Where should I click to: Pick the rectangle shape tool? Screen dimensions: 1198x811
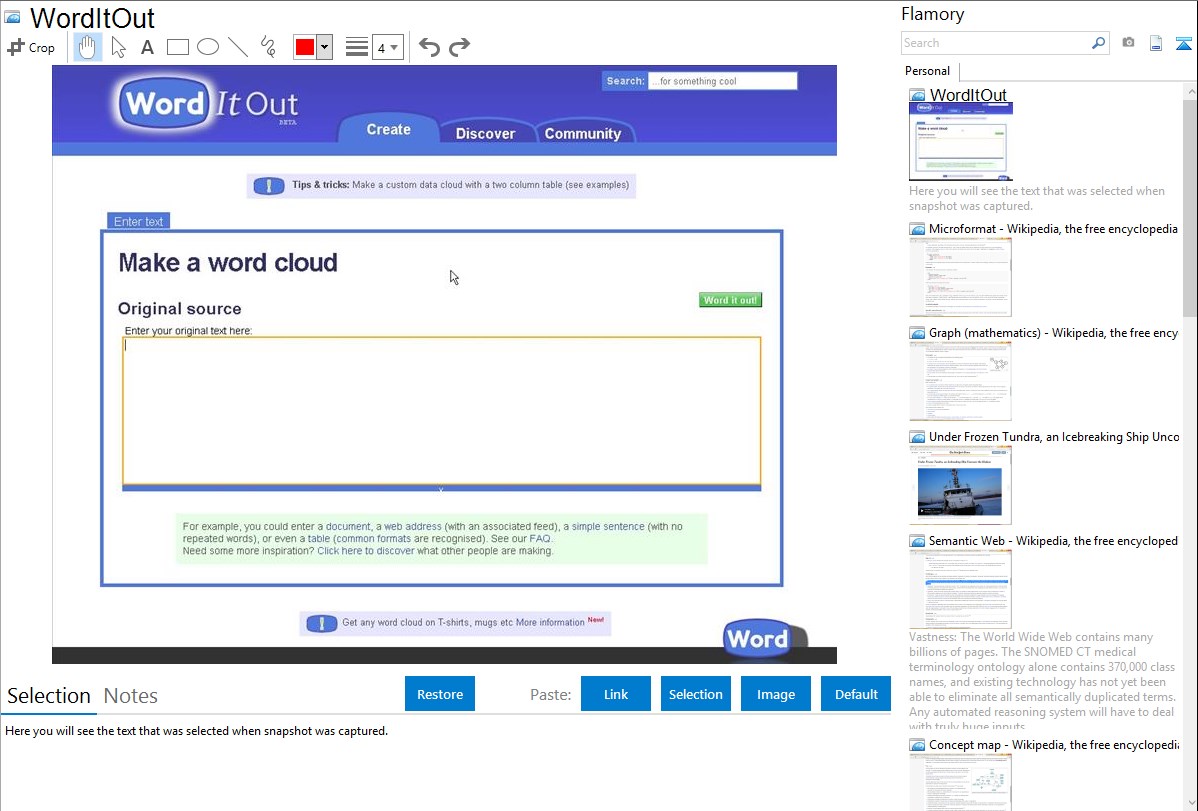click(177, 47)
